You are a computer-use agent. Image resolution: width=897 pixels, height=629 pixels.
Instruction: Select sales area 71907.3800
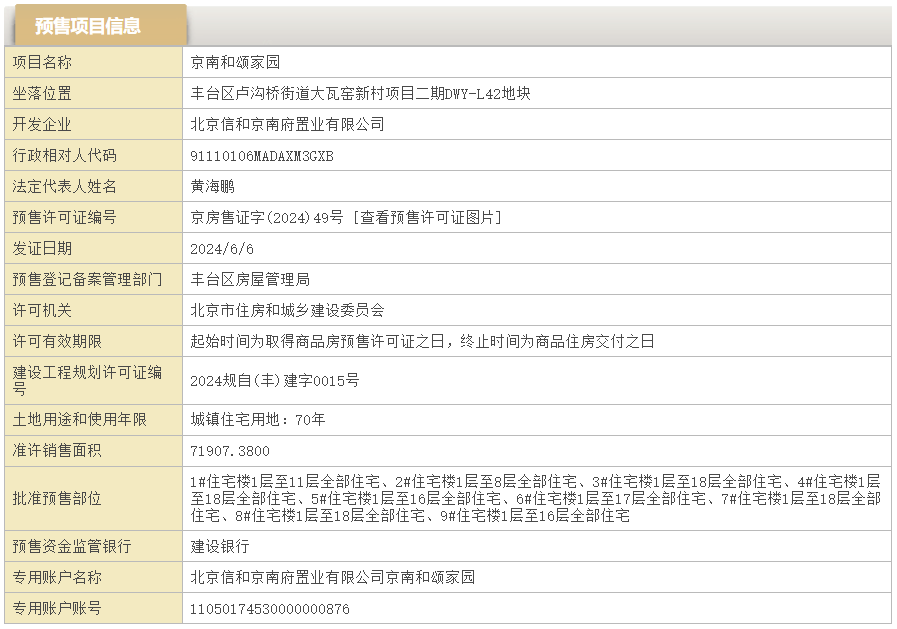pos(229,451)
